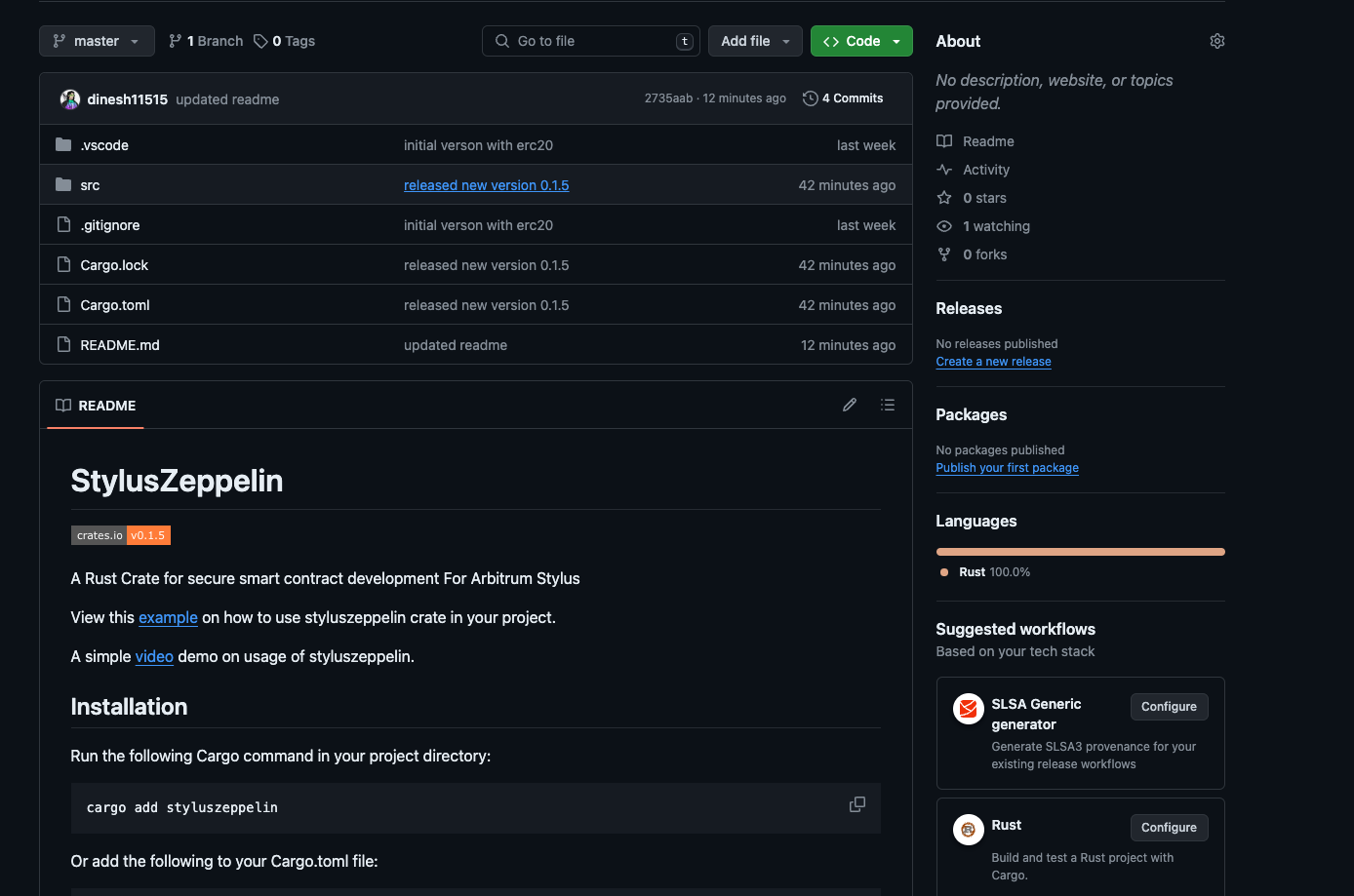Open the Add file dropdown
Screen dimensions: 1354x896
coord(755,41)
